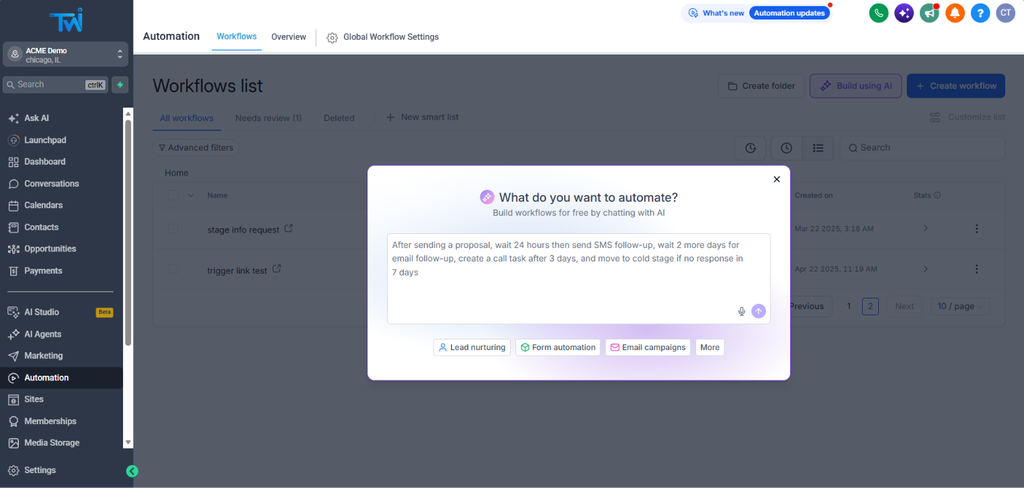Click New smart list
The width and height of the screenshot is (1024, 488).
click(x=422, y=118)
